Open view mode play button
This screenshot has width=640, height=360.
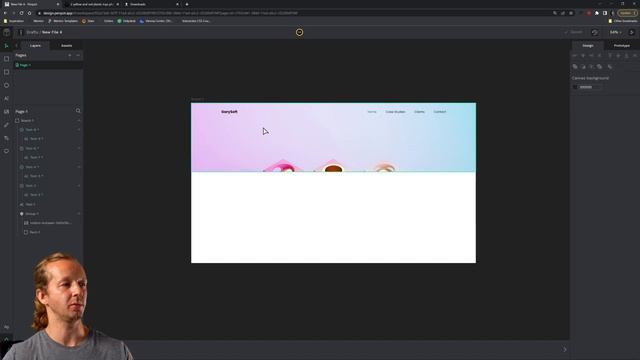(631, 32)
